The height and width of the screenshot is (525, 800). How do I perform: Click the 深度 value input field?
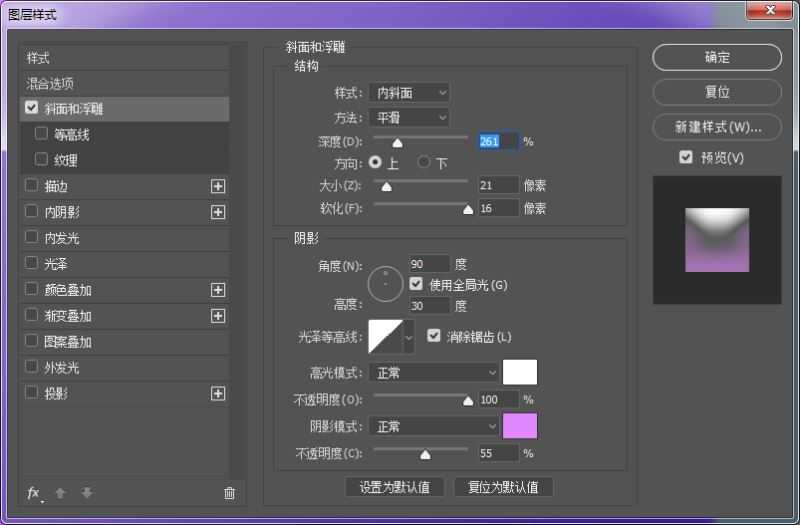pos(498,142)
